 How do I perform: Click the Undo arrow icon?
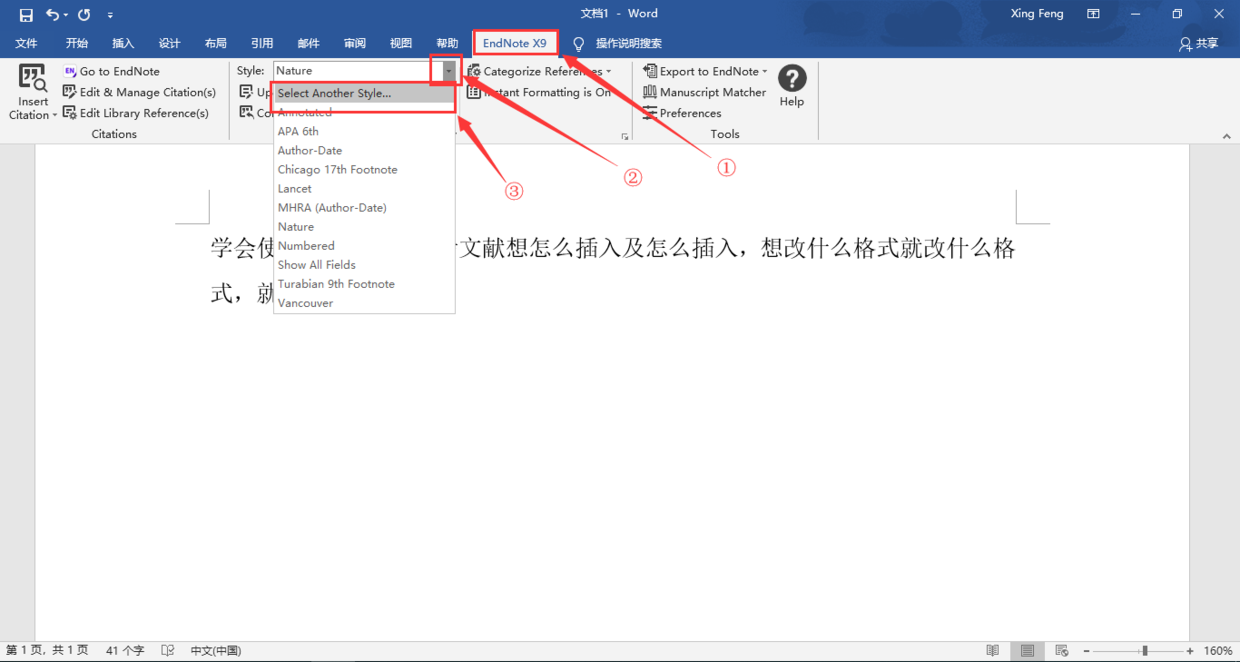(52, 15)
